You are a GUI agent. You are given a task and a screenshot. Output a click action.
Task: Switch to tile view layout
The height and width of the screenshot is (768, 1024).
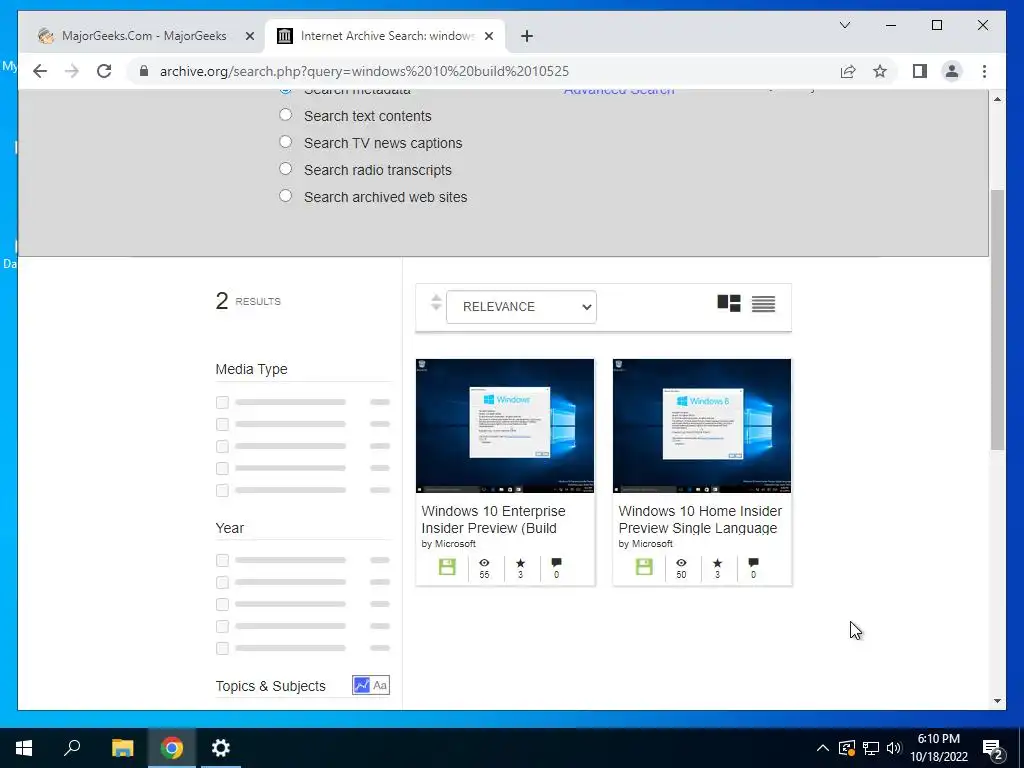pos(729,304)
